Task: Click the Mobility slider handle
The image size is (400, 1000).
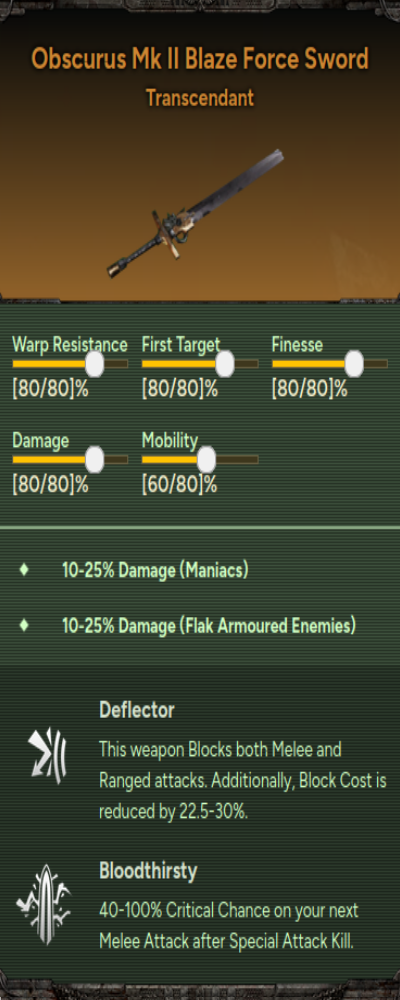Action: (206, 459)
